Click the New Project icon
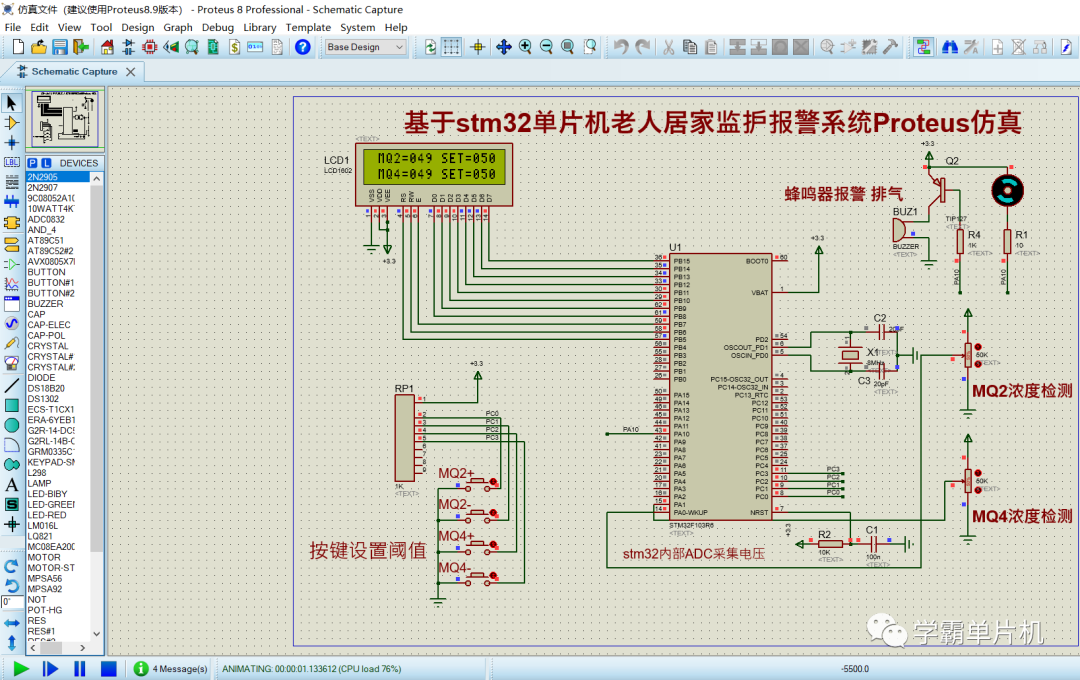Image resolution: width=1080 pixels, height=680 pixels. coord(19,47)
